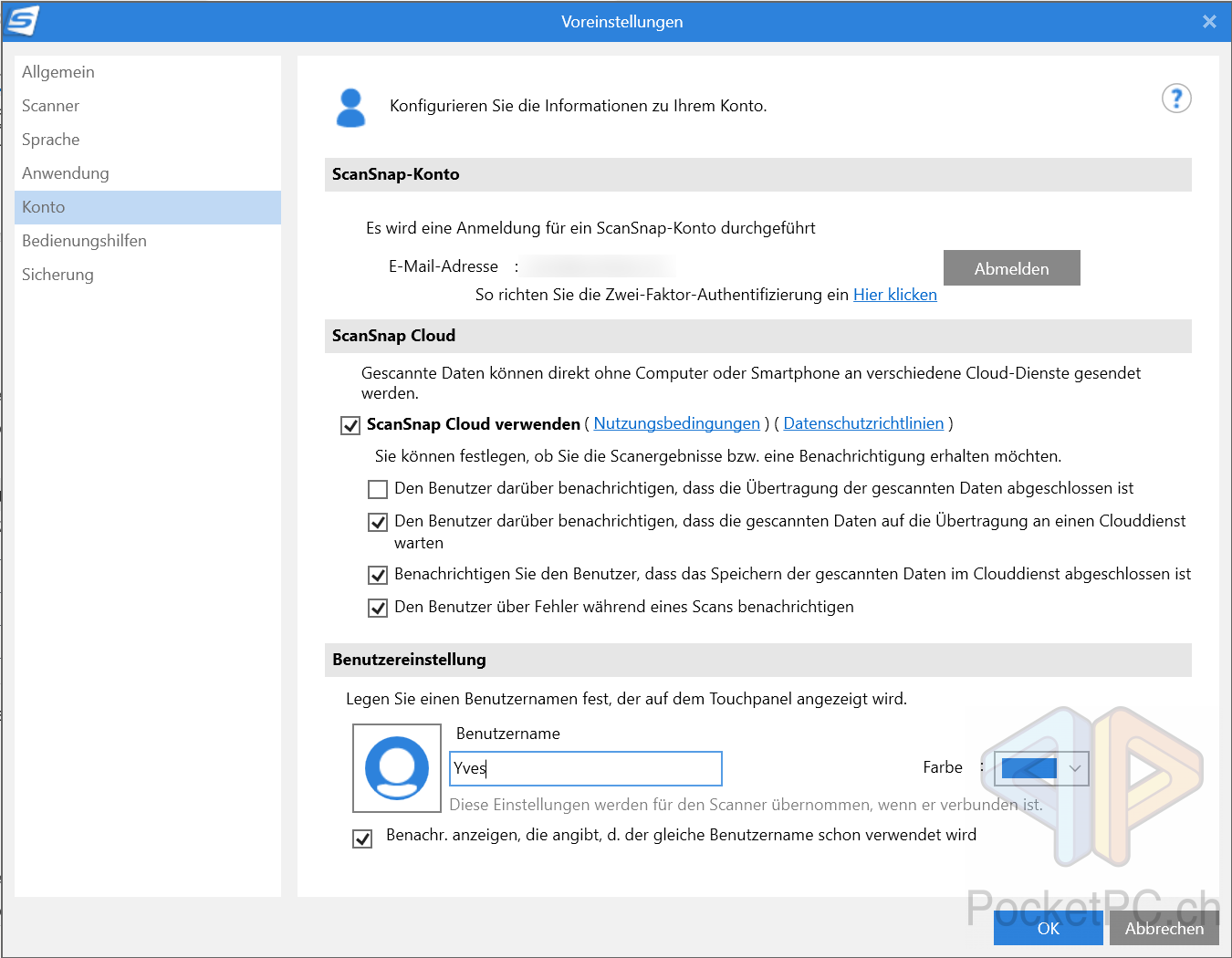Click the Abbrechen button
This screenshot has width=1232, height=958.
[x=1164, y=928]
